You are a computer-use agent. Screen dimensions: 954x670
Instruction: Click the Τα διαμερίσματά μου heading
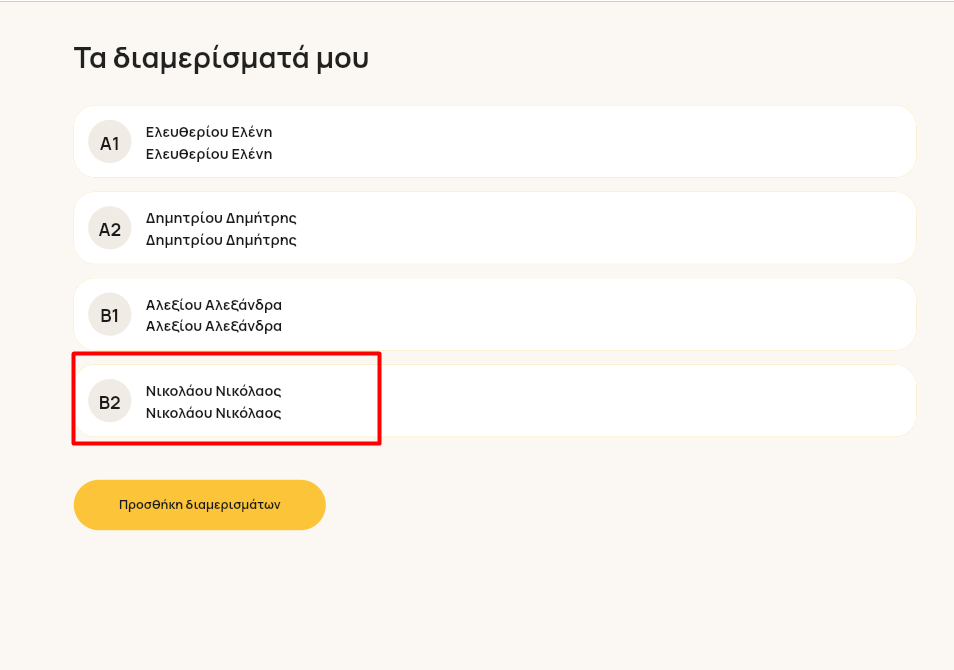pos(221,58)
